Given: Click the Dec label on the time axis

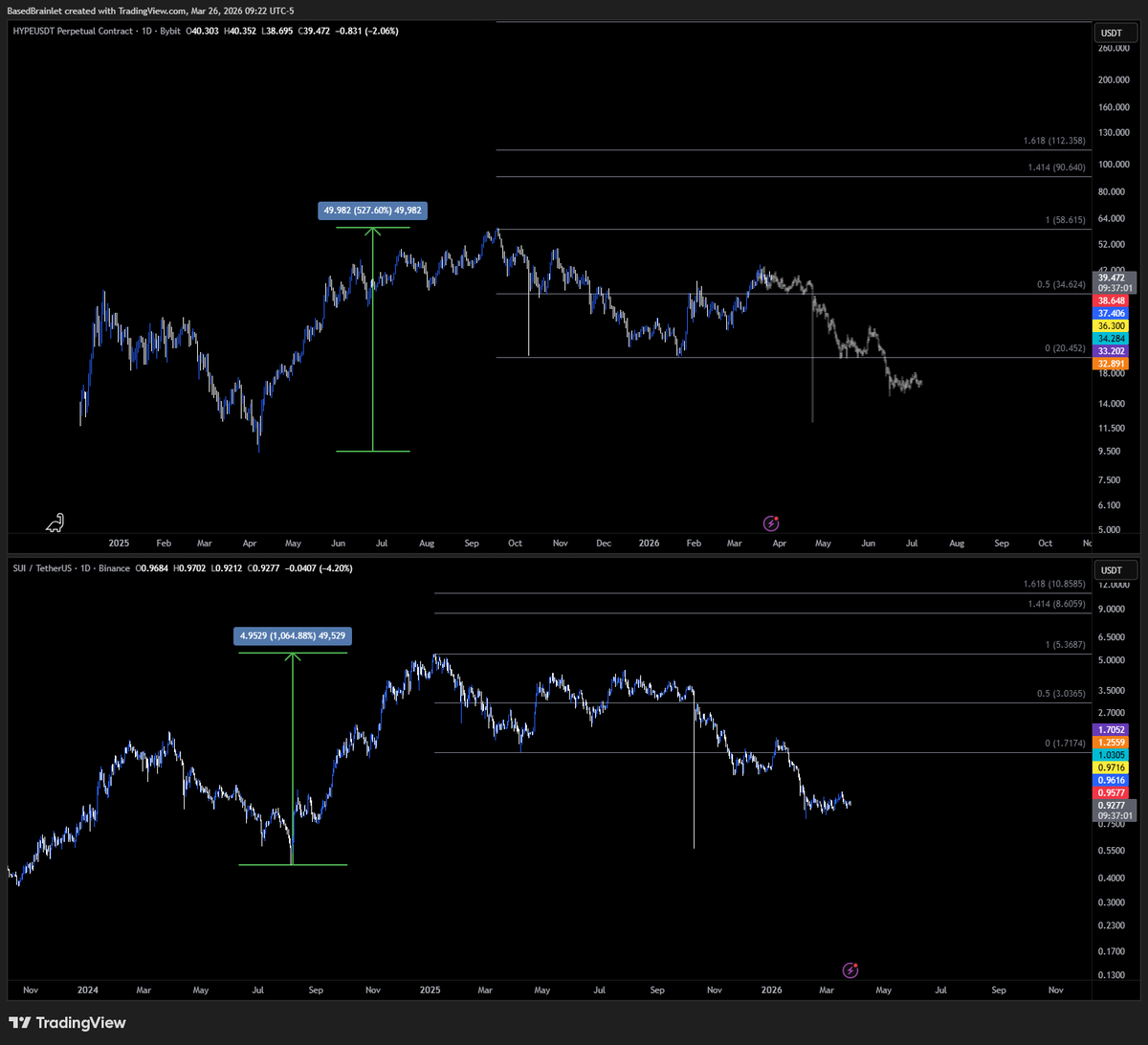Looking at the screenshot, I should tap(603, 543).
